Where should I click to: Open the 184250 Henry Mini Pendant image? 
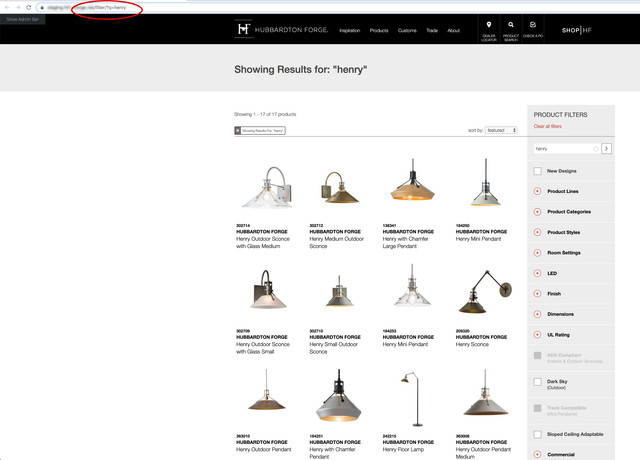pyautogui.click(x=485, y=182)
